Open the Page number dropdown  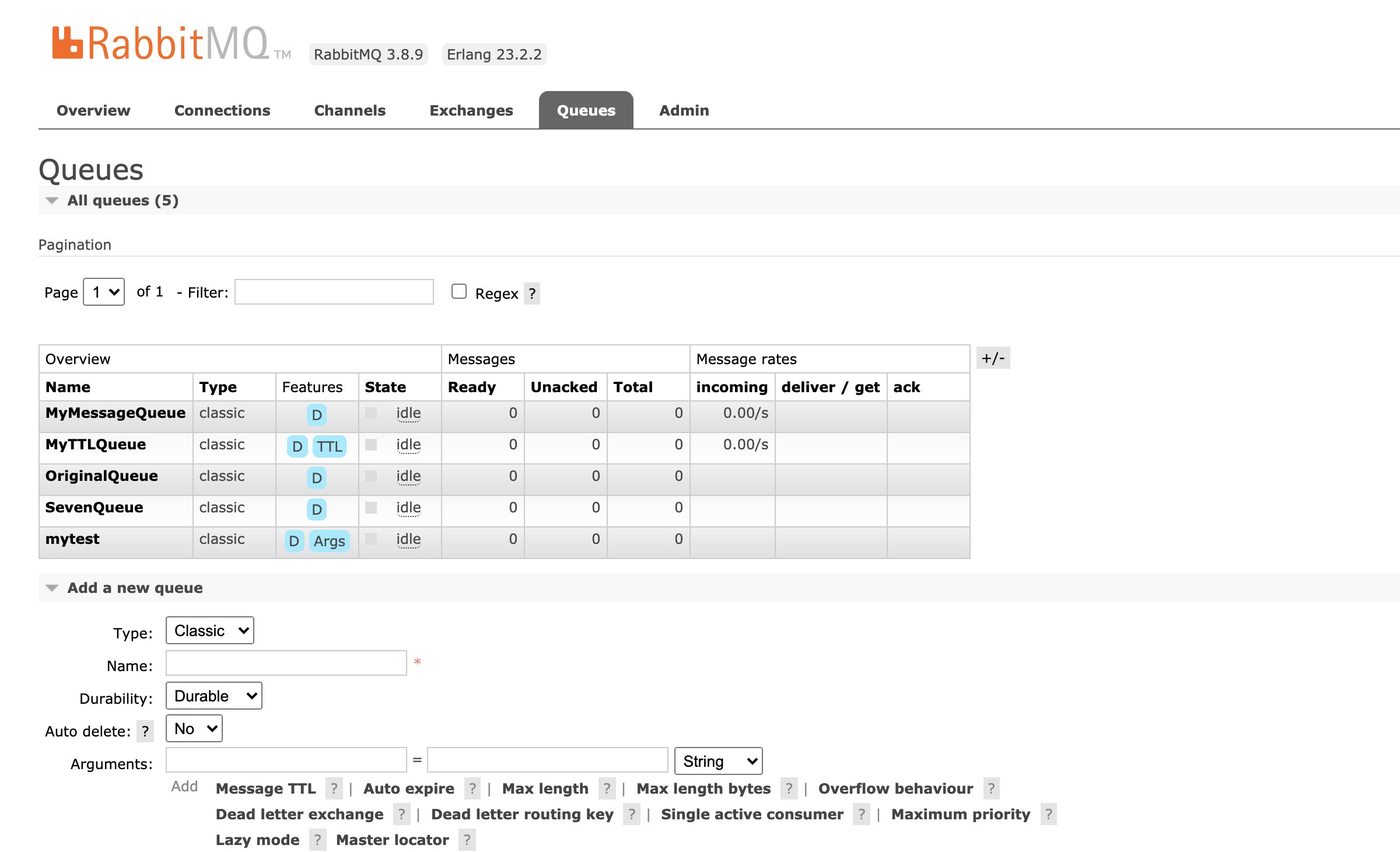coord(104,292)
